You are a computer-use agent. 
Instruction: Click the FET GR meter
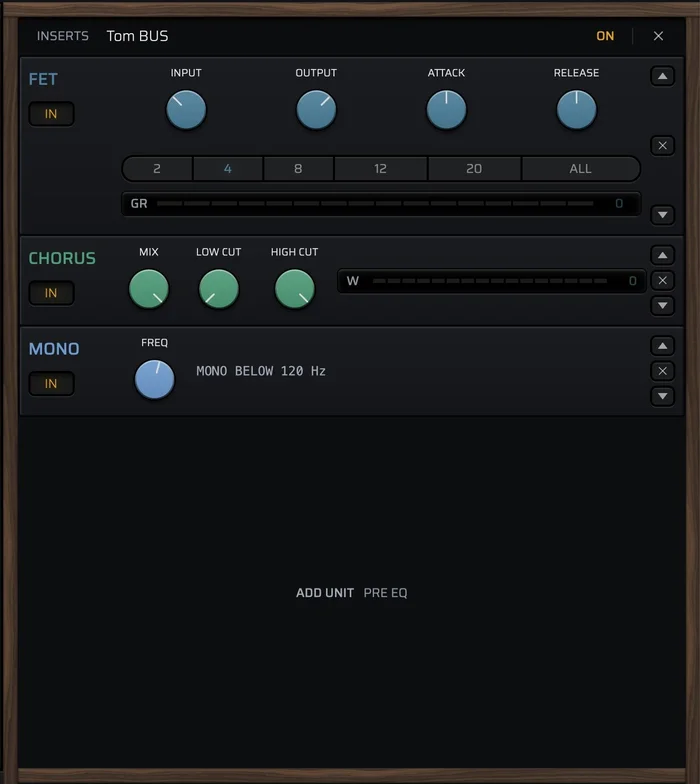pos(381,204)
